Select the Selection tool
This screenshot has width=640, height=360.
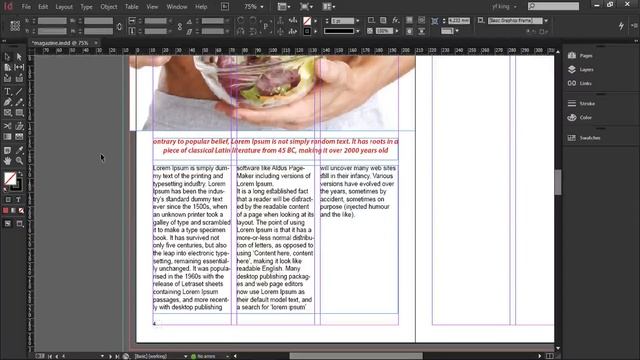point(7,57)
